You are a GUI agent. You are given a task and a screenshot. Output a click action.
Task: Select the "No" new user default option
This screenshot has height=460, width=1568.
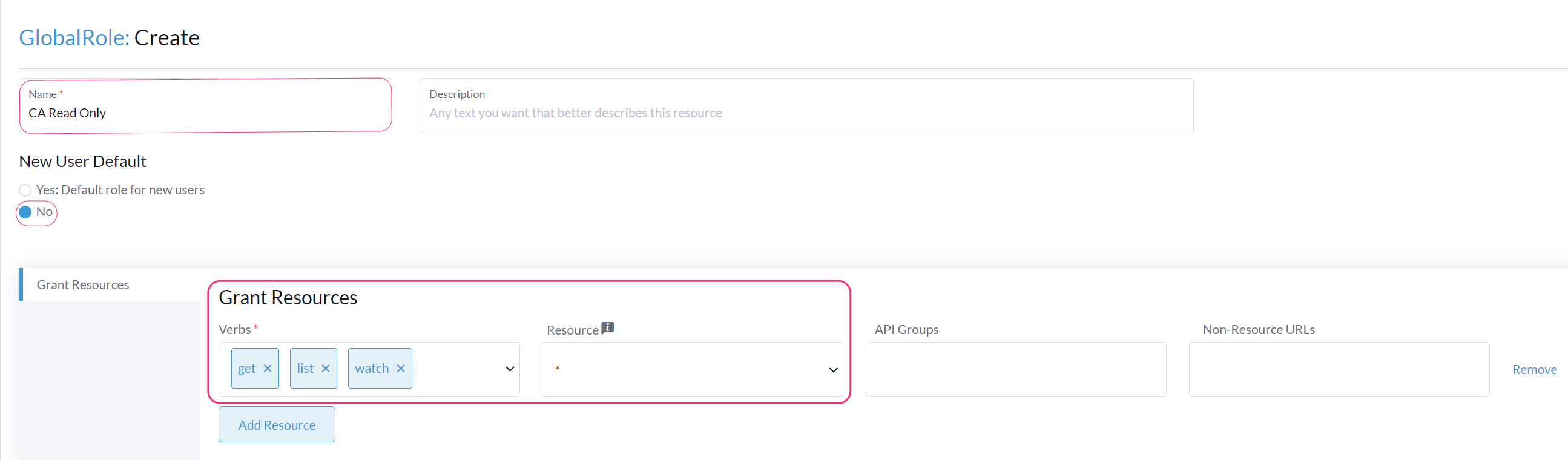25,212
